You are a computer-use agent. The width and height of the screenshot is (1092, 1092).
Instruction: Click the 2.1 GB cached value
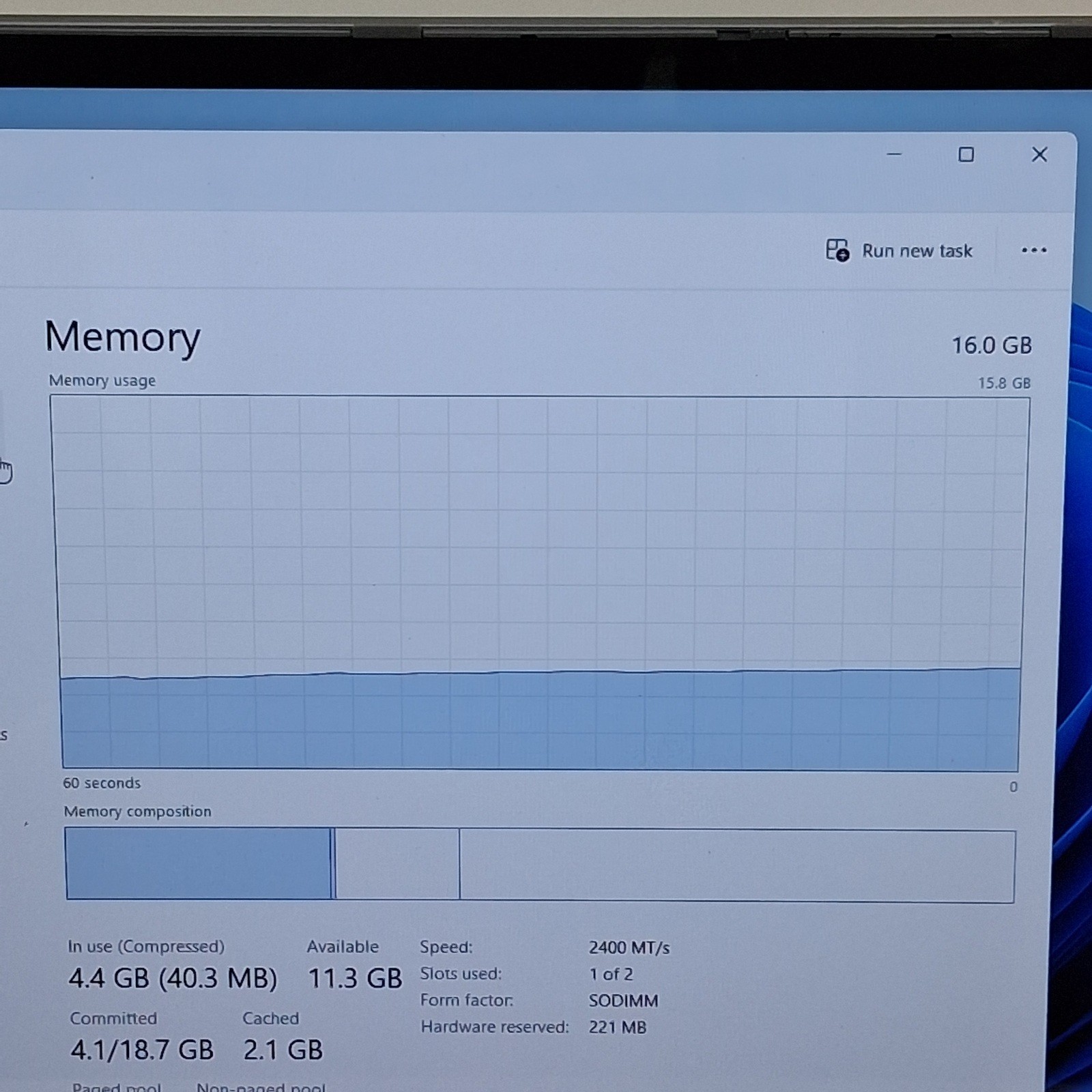pos(283,1050)
